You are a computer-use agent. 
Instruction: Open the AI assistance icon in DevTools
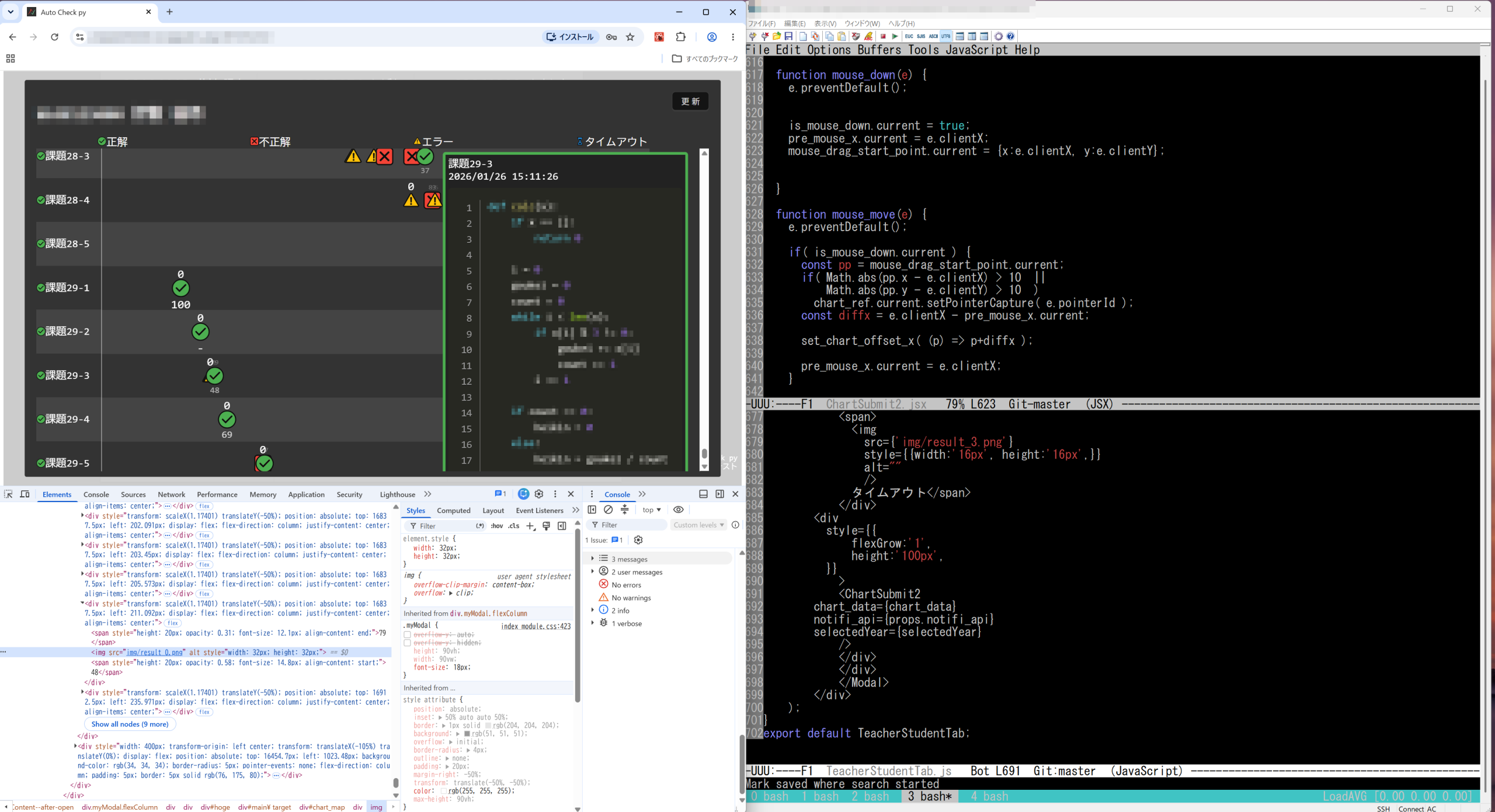click(523, 494)
